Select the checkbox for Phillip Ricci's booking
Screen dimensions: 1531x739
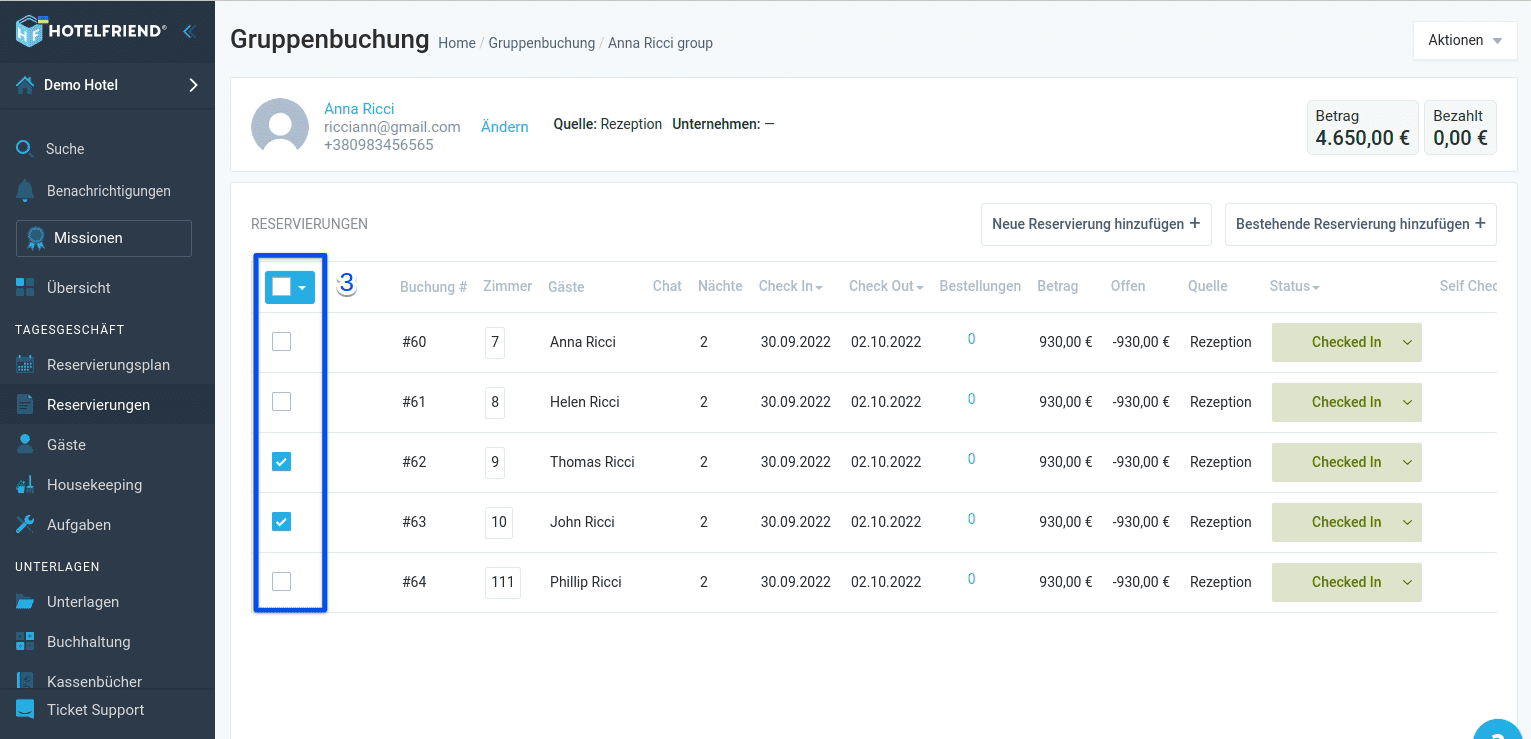click(x=282, y=582)
